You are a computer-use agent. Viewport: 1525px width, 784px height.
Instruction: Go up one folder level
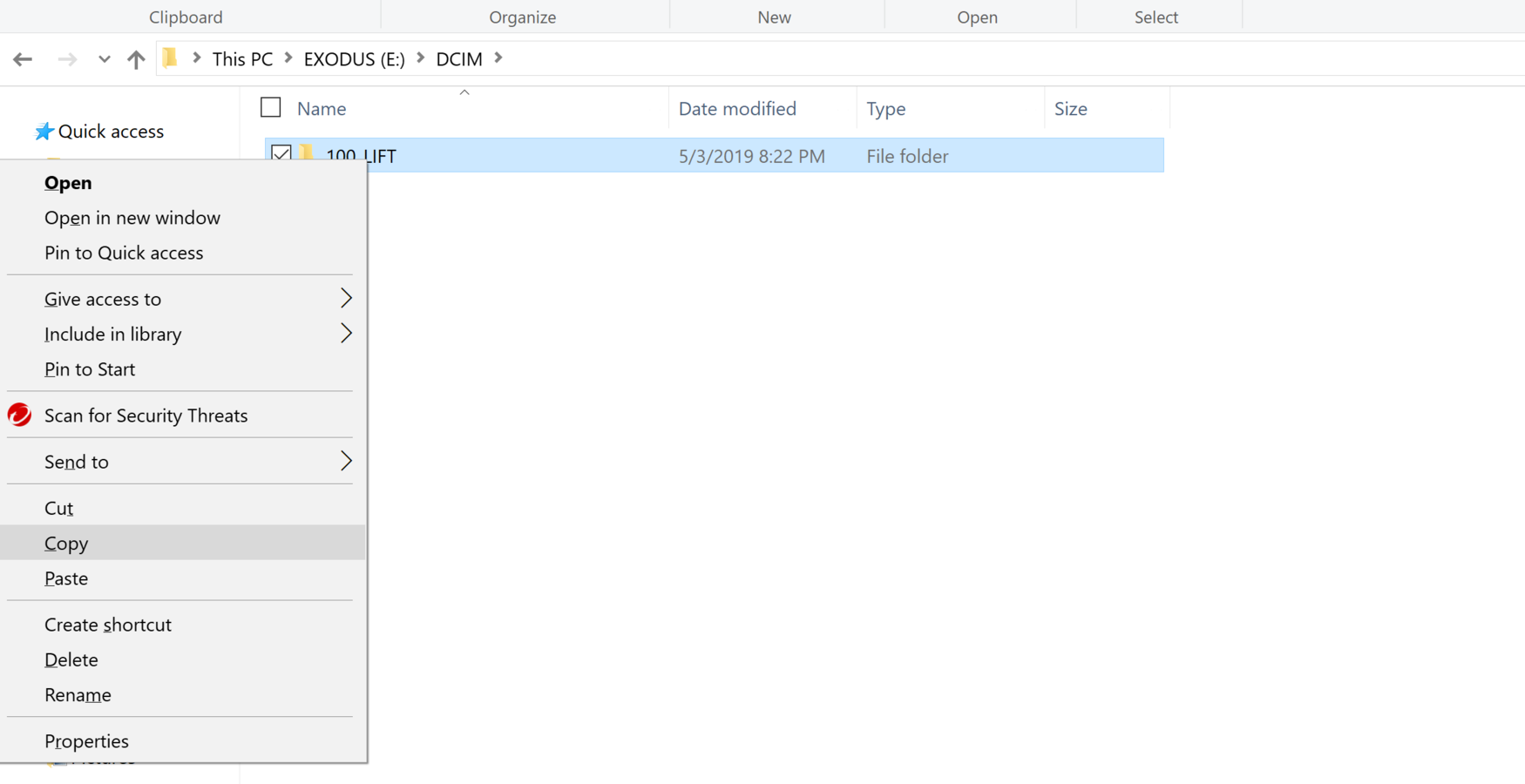point(136,59)
